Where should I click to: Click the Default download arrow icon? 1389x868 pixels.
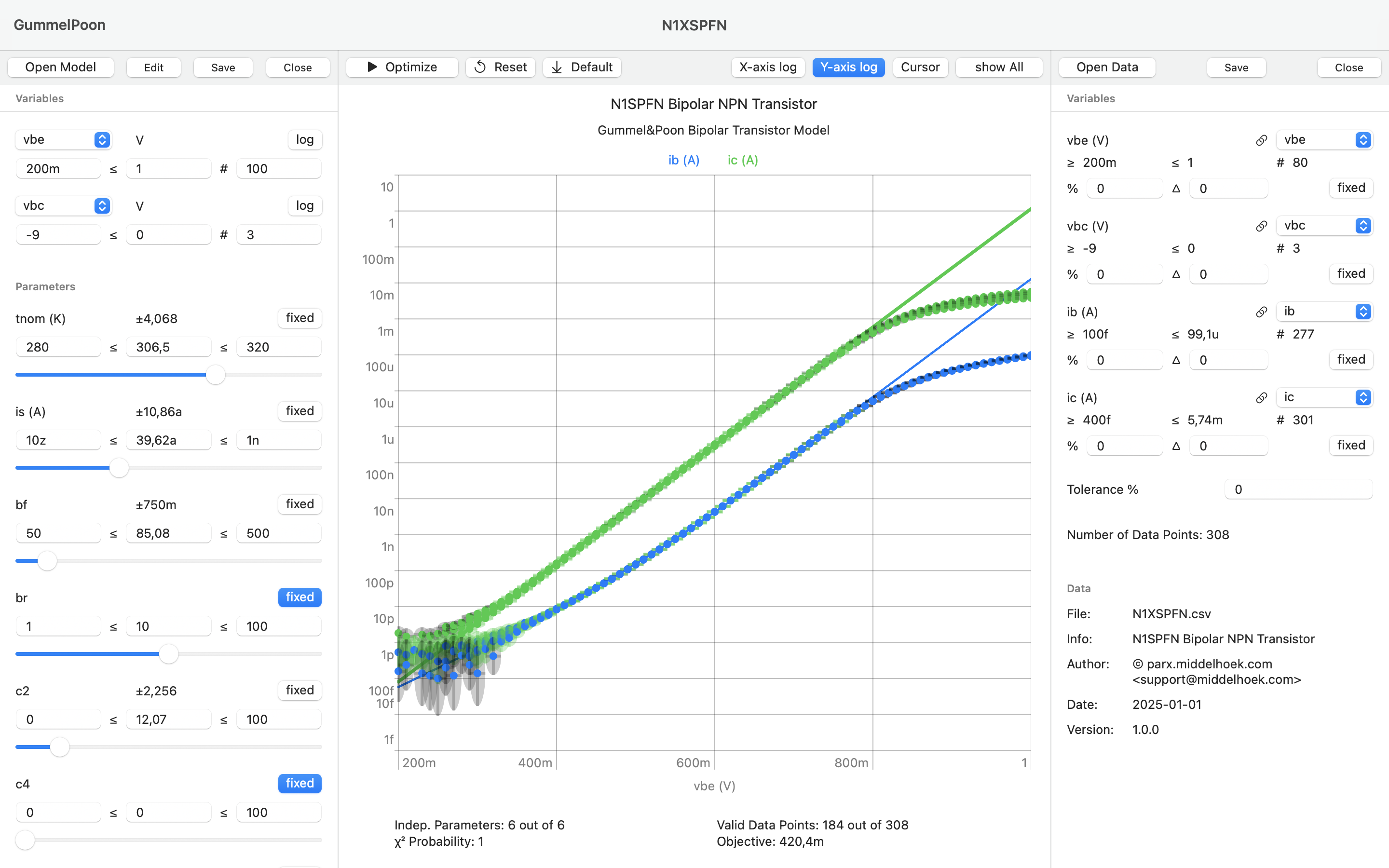(557, 67)
